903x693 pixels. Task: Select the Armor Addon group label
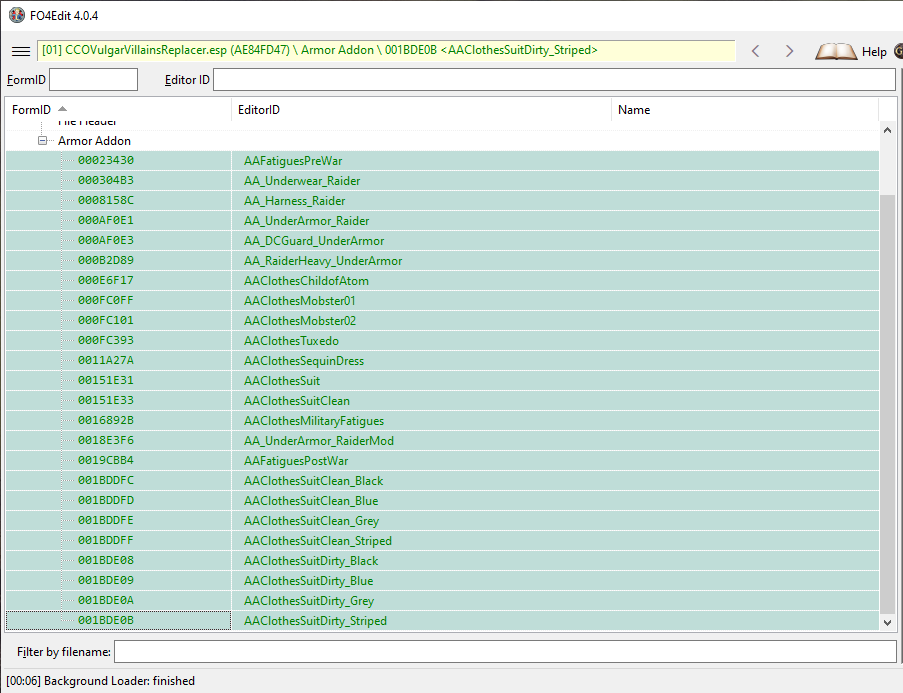tap(94, 141)
